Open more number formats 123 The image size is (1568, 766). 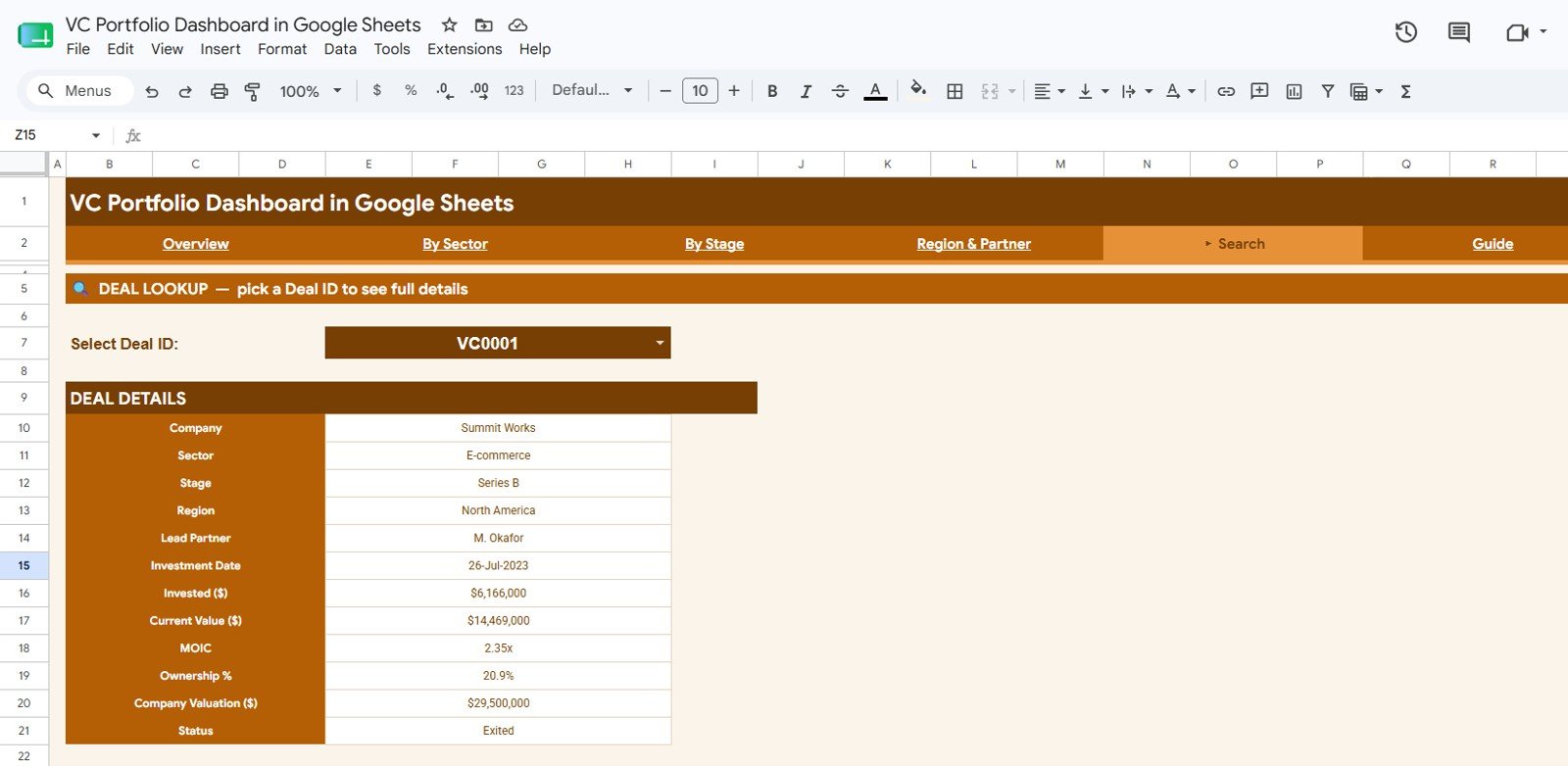coord(514,90)
